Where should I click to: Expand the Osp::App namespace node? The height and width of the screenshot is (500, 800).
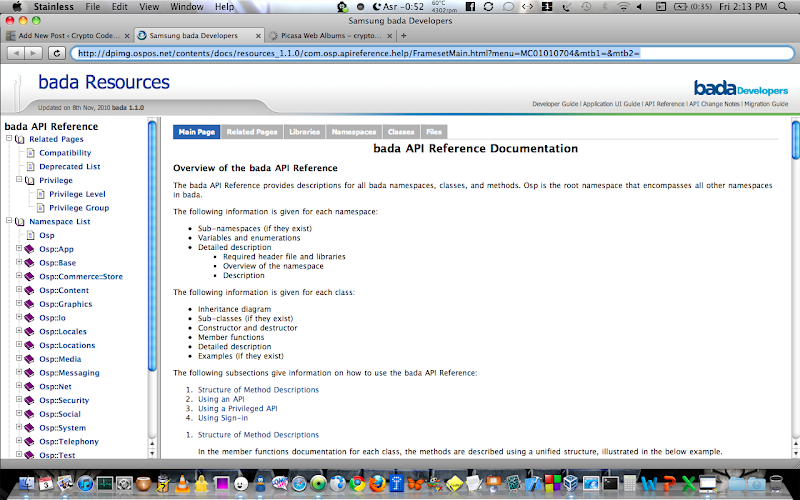[x=19, y=248]
